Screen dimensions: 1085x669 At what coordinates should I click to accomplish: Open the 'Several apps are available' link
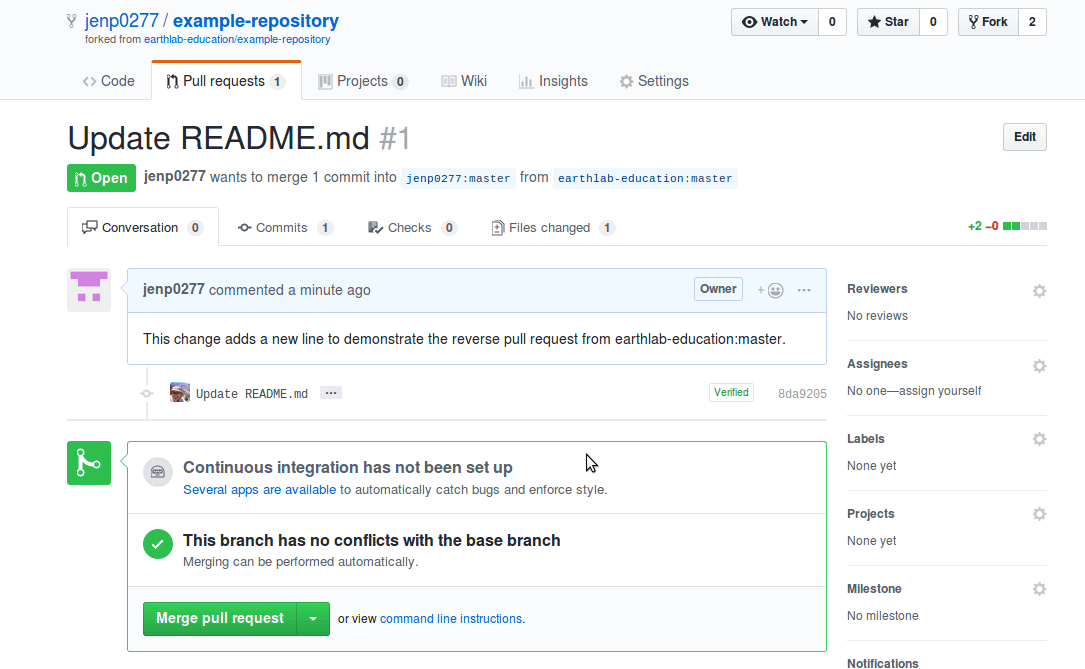[x=259, y=490]
